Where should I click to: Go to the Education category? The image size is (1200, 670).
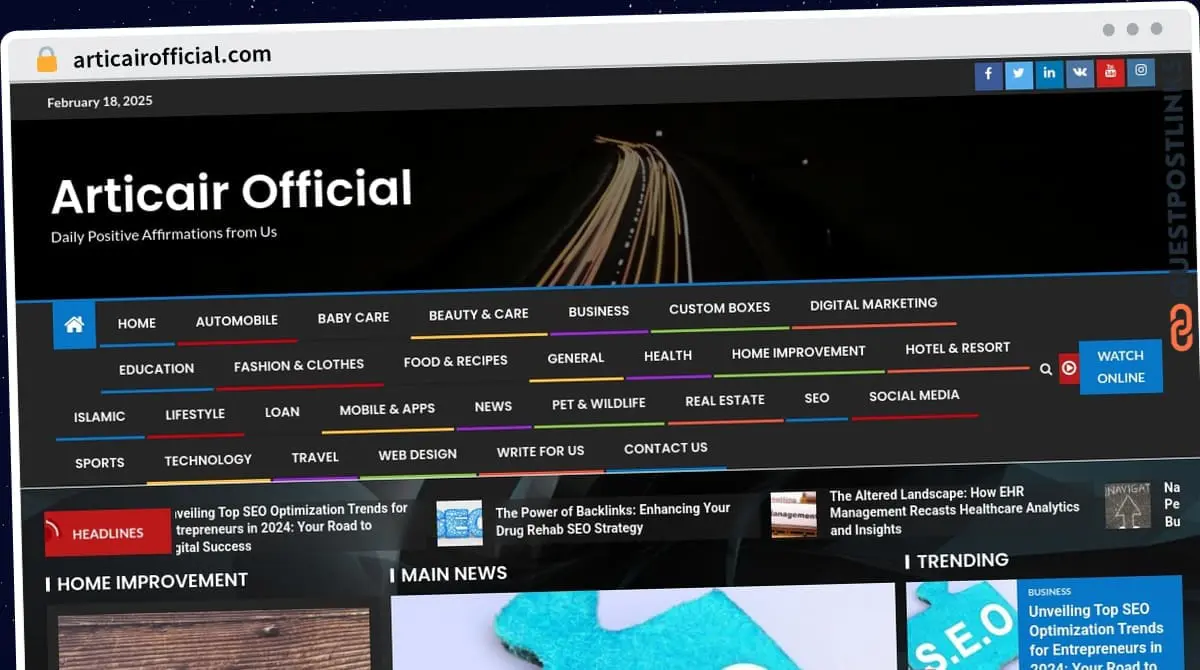pyautogui.click(x=156, y=369)
